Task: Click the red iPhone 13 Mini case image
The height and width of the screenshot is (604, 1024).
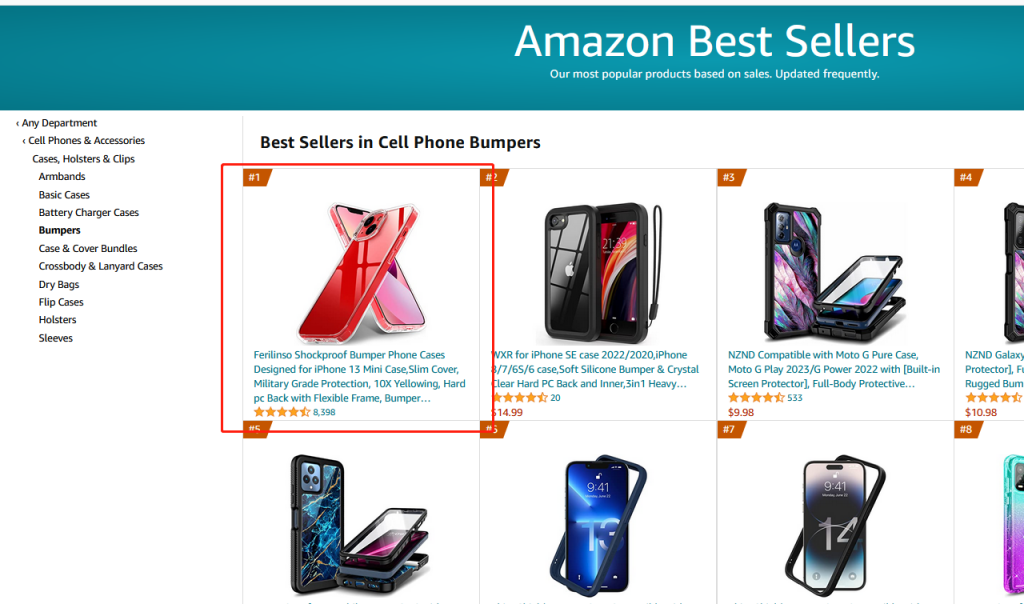Action: pyautogui.click(x=361, y=272)
